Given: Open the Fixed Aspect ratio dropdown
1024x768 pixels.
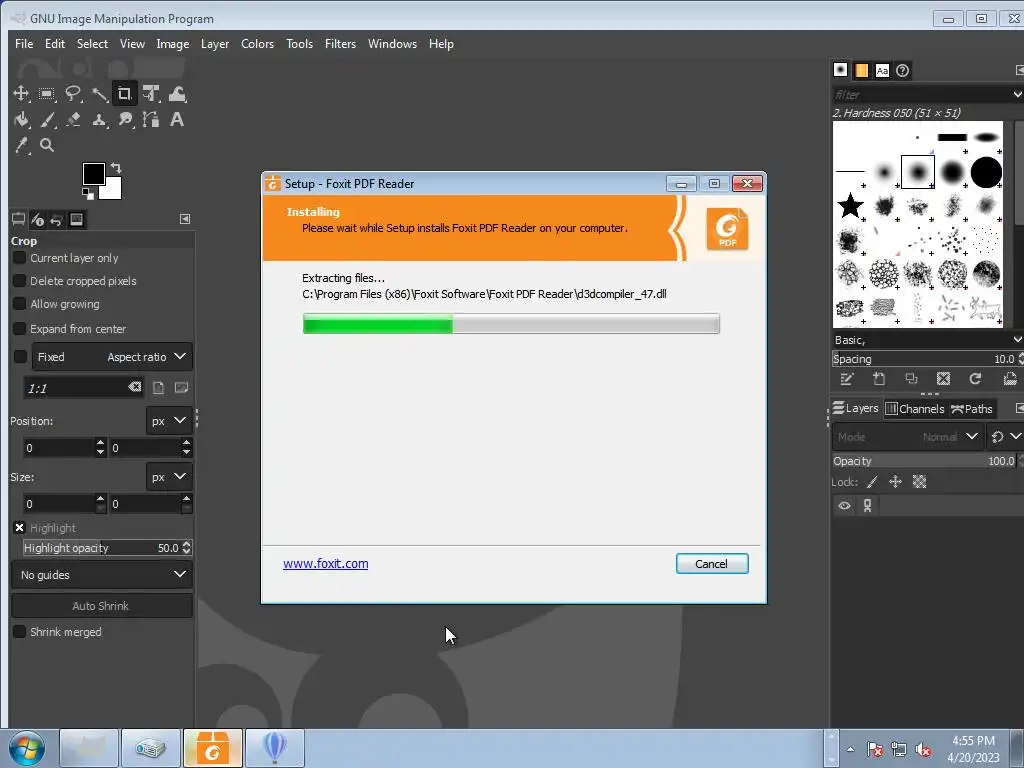Looking at the screenshot, I should 112,357.
